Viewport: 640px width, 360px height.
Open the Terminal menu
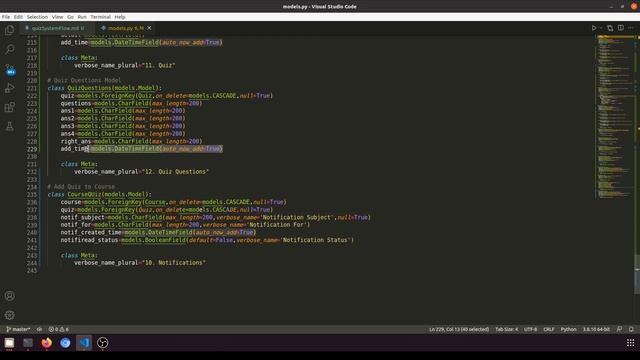coord(100,17)
